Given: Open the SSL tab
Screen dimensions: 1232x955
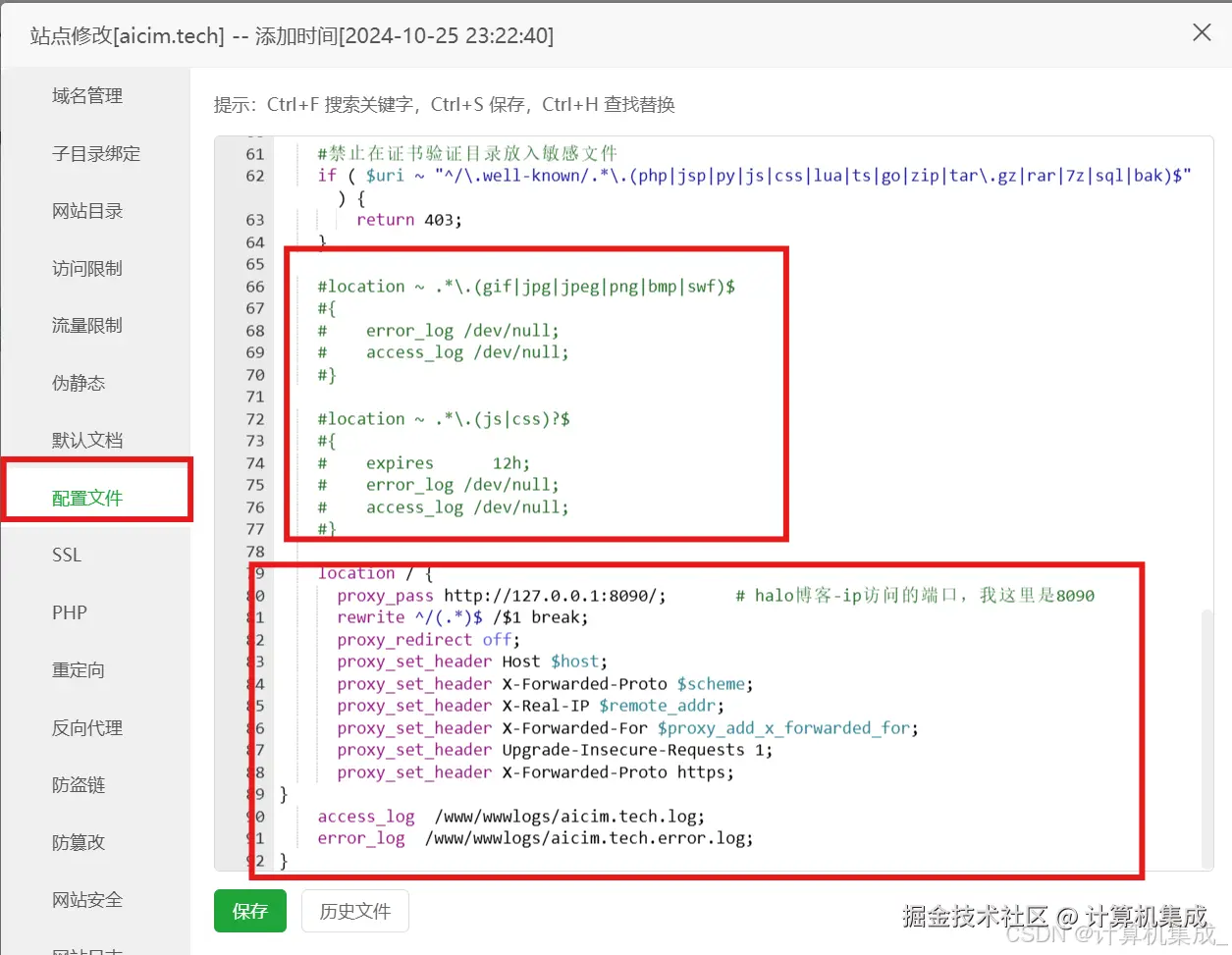Looking at the screenshot, I should tap(67, 555).
